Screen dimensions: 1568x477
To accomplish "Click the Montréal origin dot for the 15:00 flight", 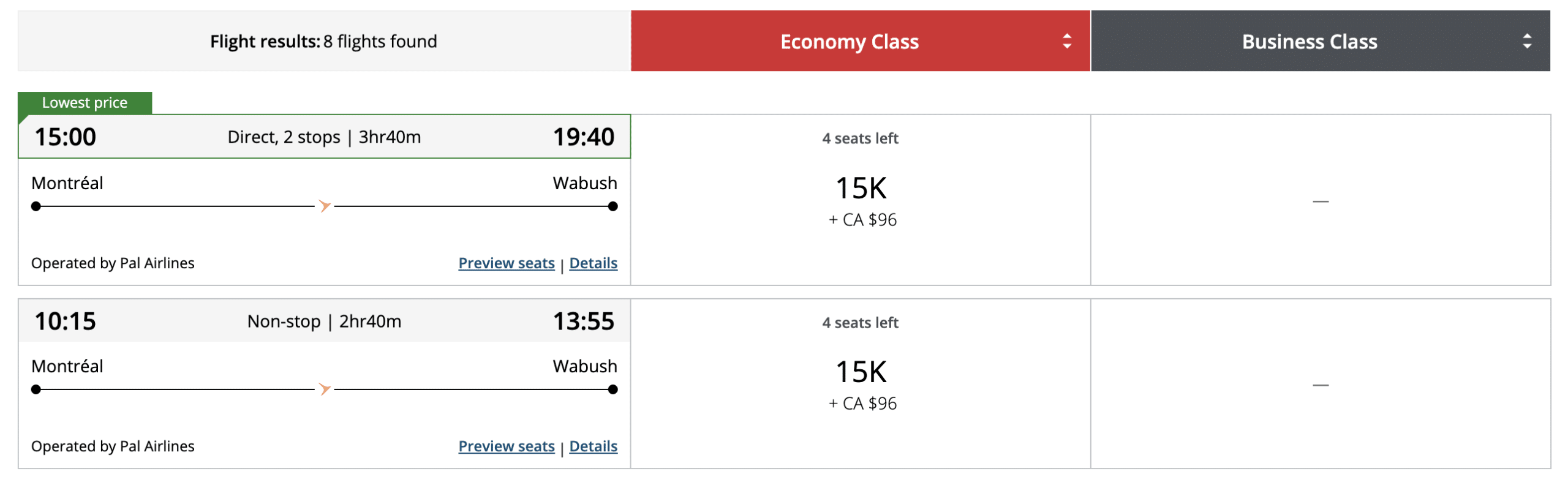I will (36, 206).
